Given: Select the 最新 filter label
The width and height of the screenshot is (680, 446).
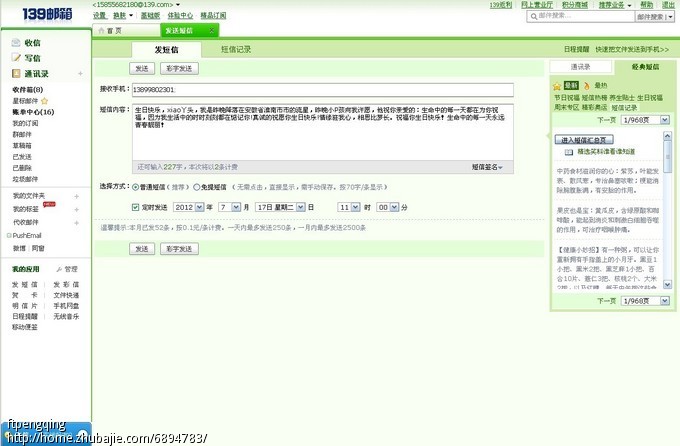Looking at the screenshot, I should (x=571, y=85).
